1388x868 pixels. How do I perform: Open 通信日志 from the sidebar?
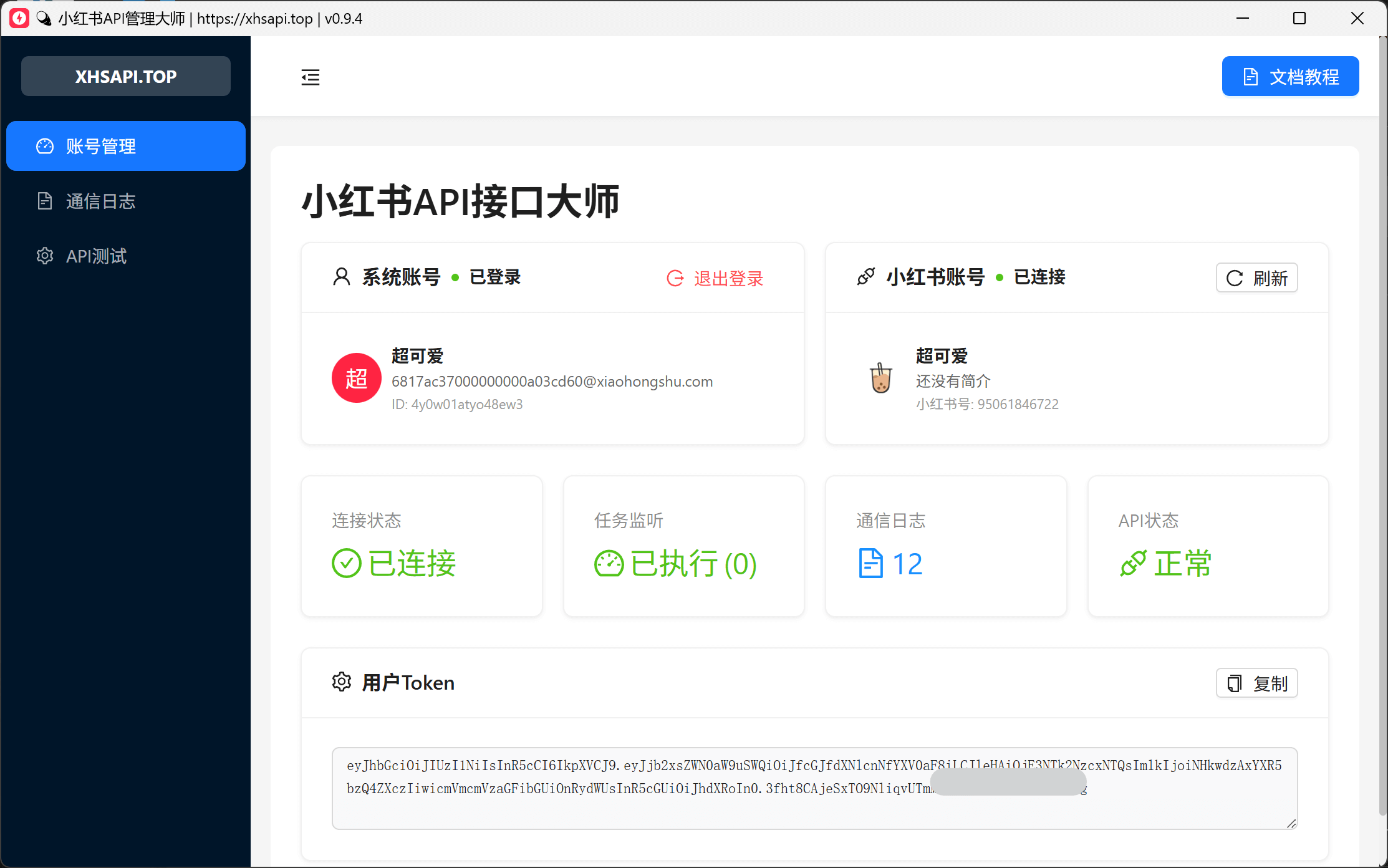(x=126, y=201)
